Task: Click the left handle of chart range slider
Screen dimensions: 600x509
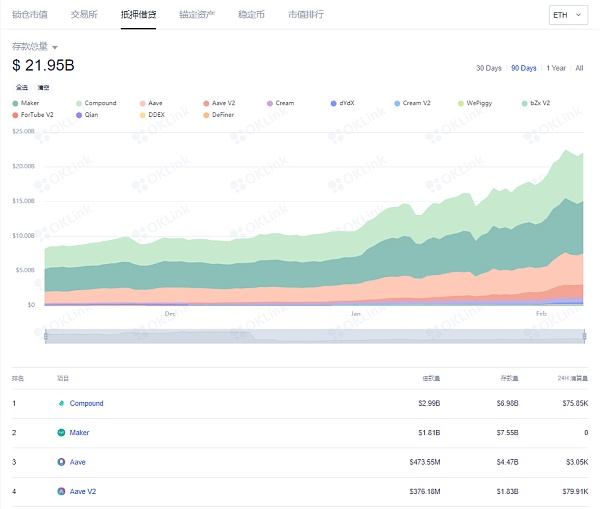Action: coord(45,337)
